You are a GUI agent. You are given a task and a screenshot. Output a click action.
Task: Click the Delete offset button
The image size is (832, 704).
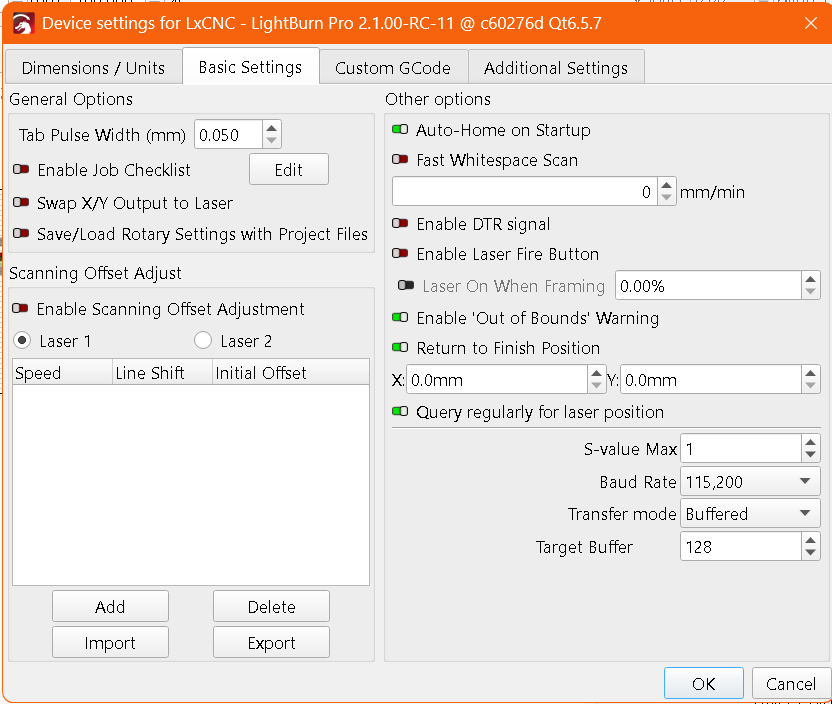(271, 606)
